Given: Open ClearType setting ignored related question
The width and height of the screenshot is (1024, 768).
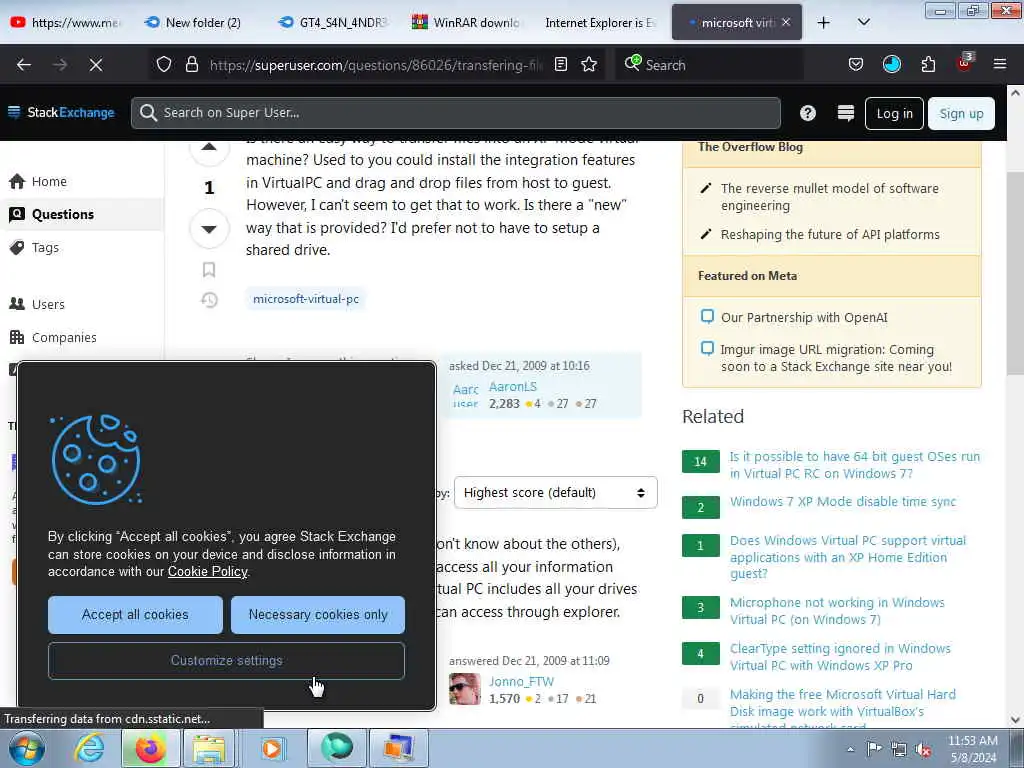Looking at the screenshot, I should tap(840, 657).
